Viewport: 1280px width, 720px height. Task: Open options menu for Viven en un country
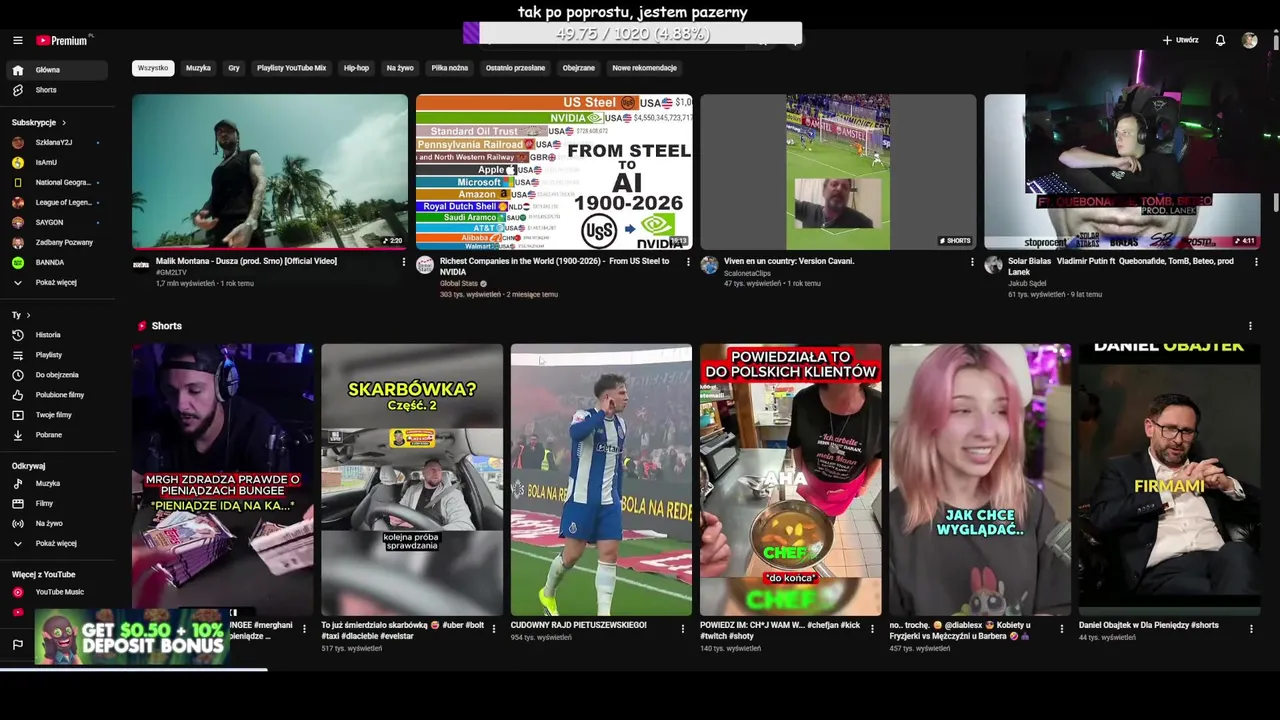pos(972,262)
